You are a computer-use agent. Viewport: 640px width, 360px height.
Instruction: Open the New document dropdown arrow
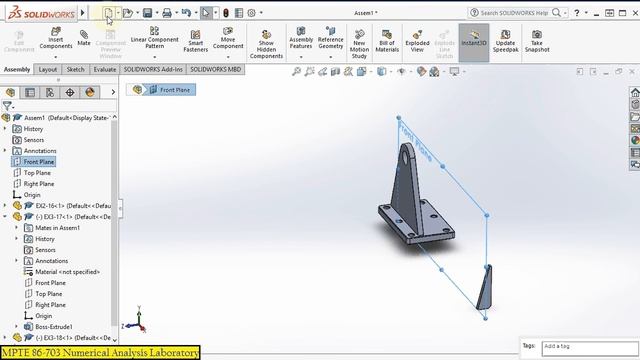(x=118, y=13)
